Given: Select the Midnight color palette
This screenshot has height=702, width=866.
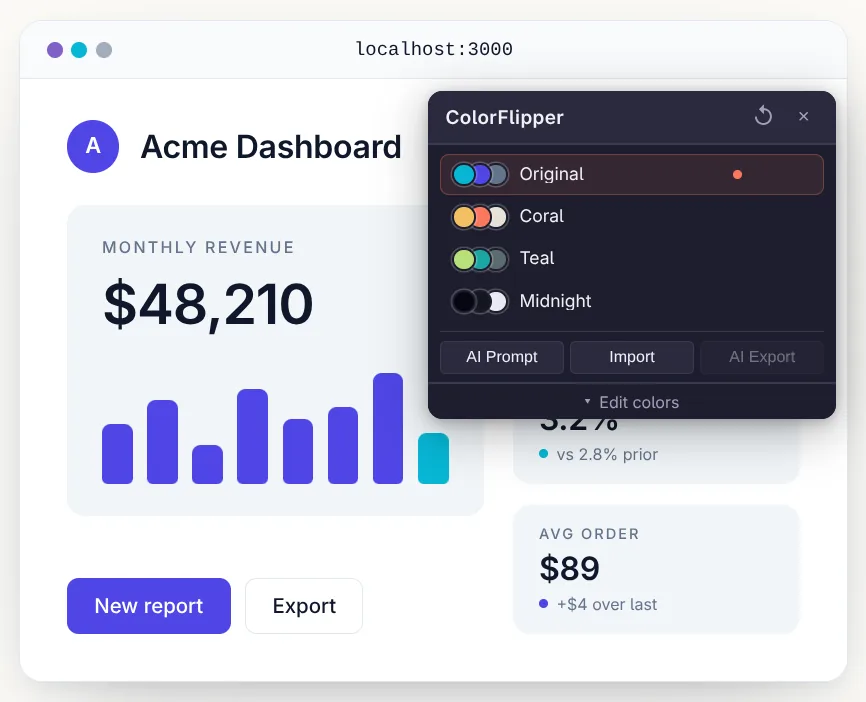Looking at the screenshot, I should 632,301.
